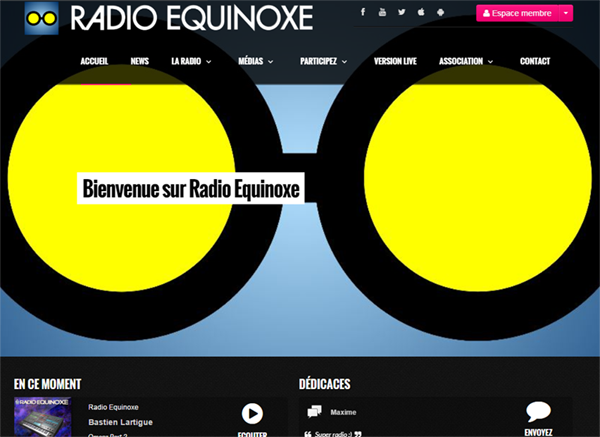Screen dimensions: 600x437
Task: Open the Participez menu
Action: tap(318, 61)
